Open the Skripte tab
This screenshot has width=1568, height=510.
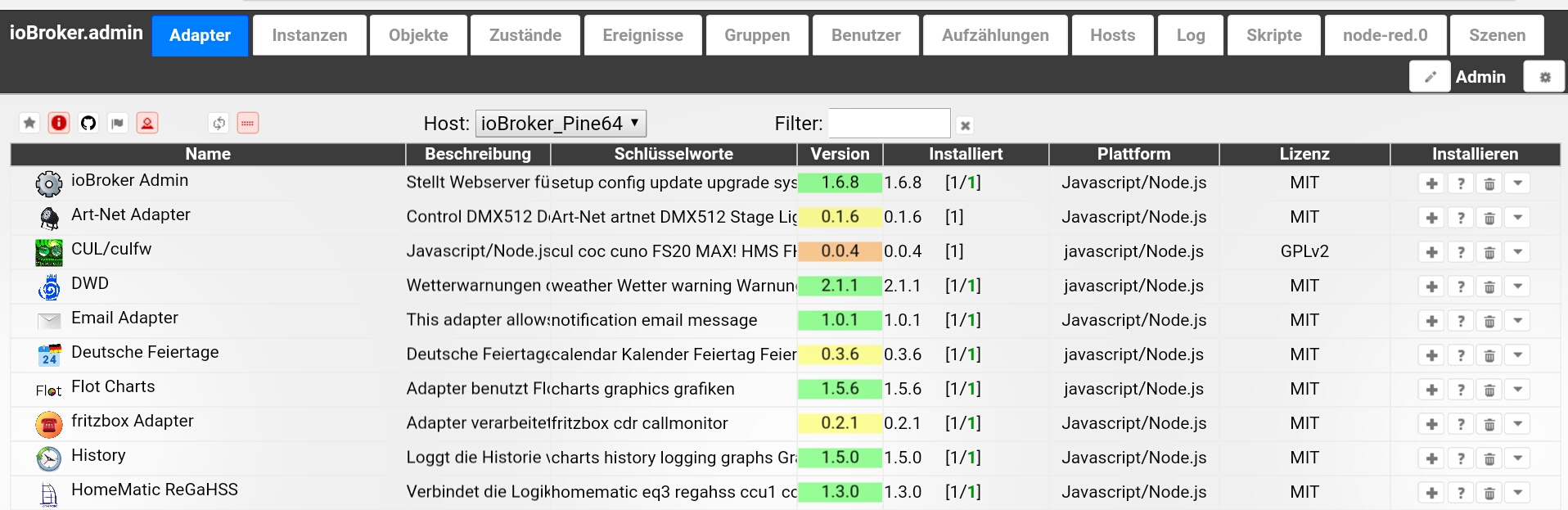click(1274, 35)
